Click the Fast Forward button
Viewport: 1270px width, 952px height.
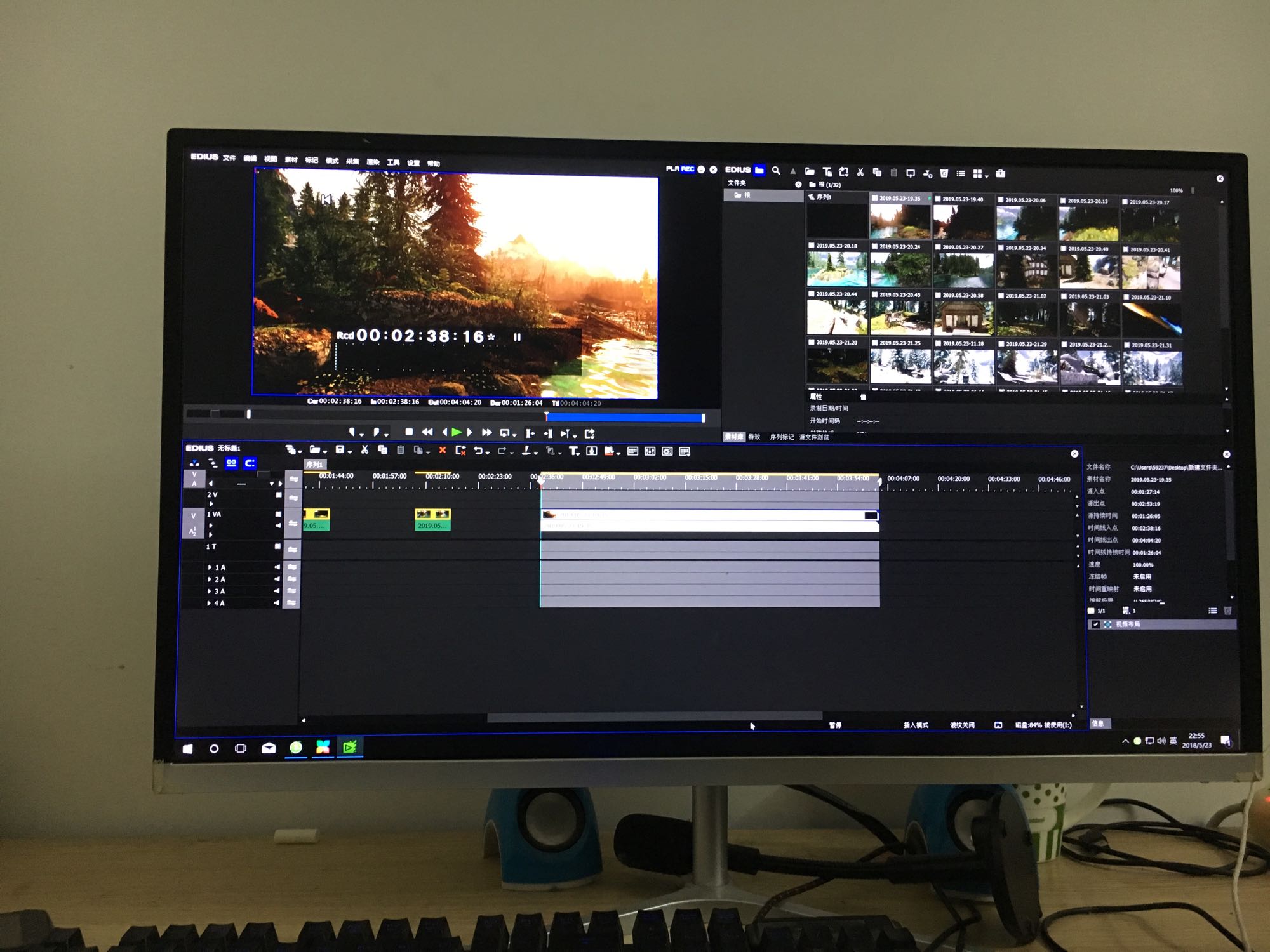tap(486, 432)
